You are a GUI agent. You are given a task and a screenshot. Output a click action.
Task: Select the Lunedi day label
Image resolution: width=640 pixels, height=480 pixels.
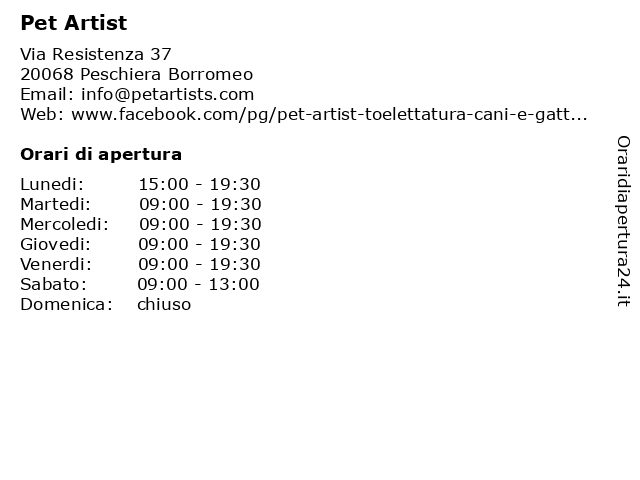pos(52,184)
